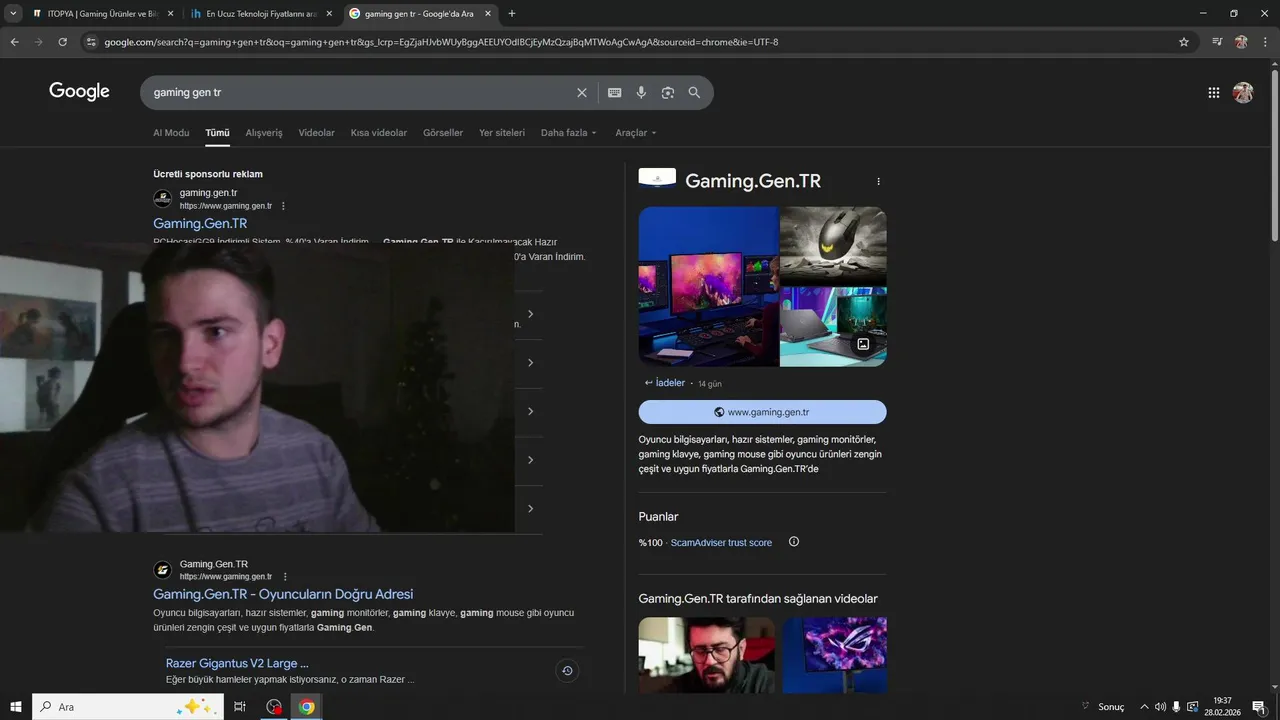Image resolution: width=1280 pixels, height=720 pixels.
Task: Open Task View on the taskbar
Action: (240, 707)
